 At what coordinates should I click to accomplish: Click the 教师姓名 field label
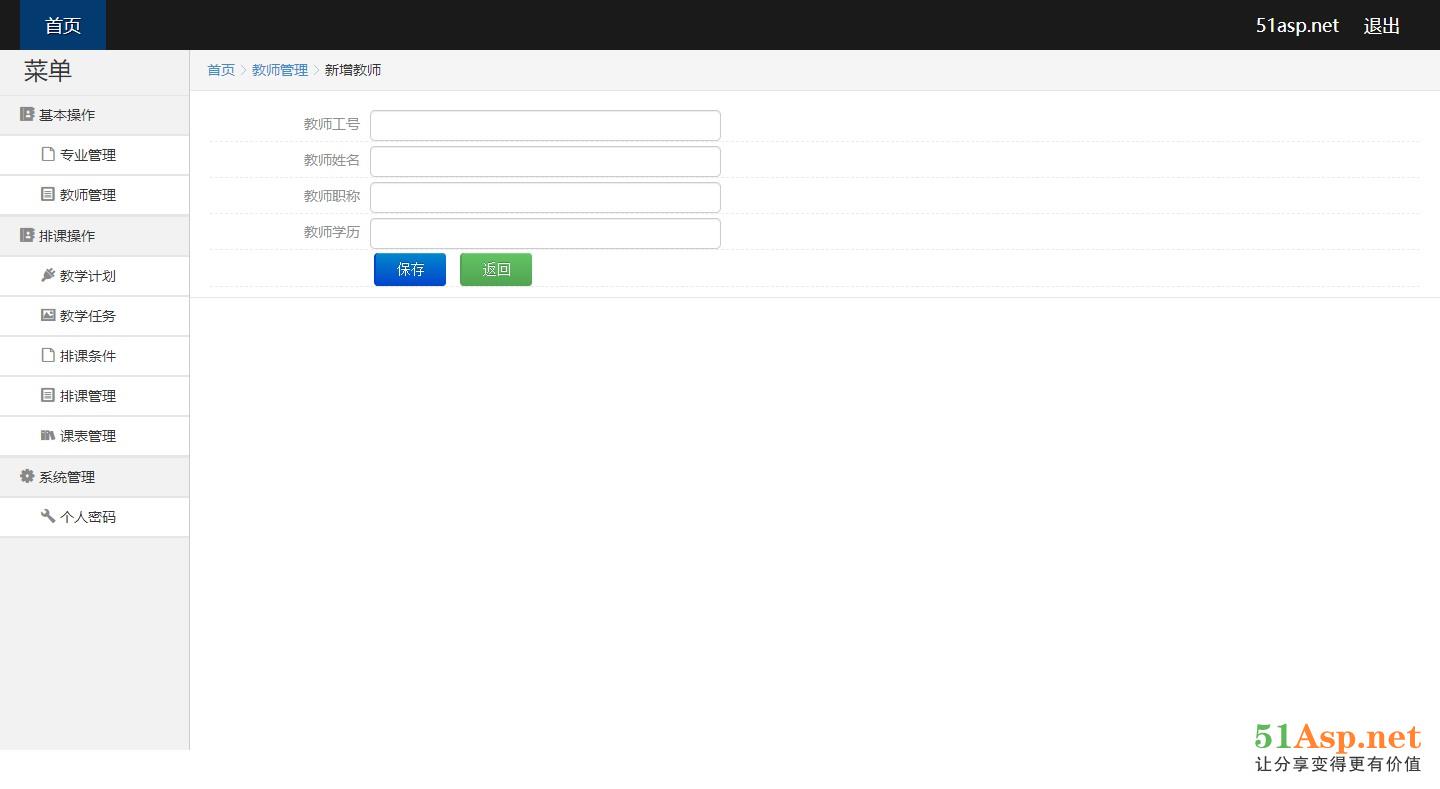[x=332, y=160]
